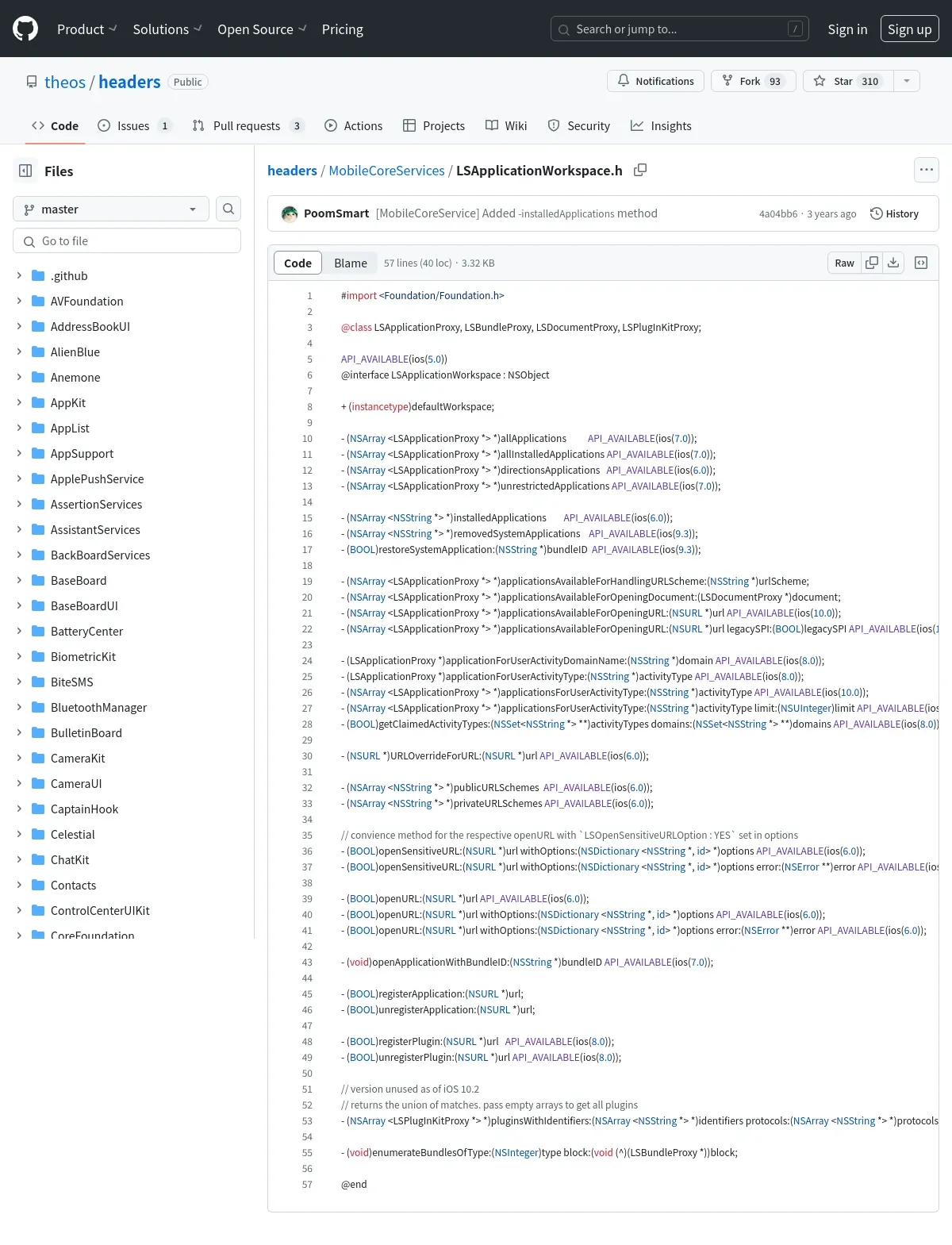The image size is (952, 1245).
Task: Open the Actions tab
Action: [354, 125]
